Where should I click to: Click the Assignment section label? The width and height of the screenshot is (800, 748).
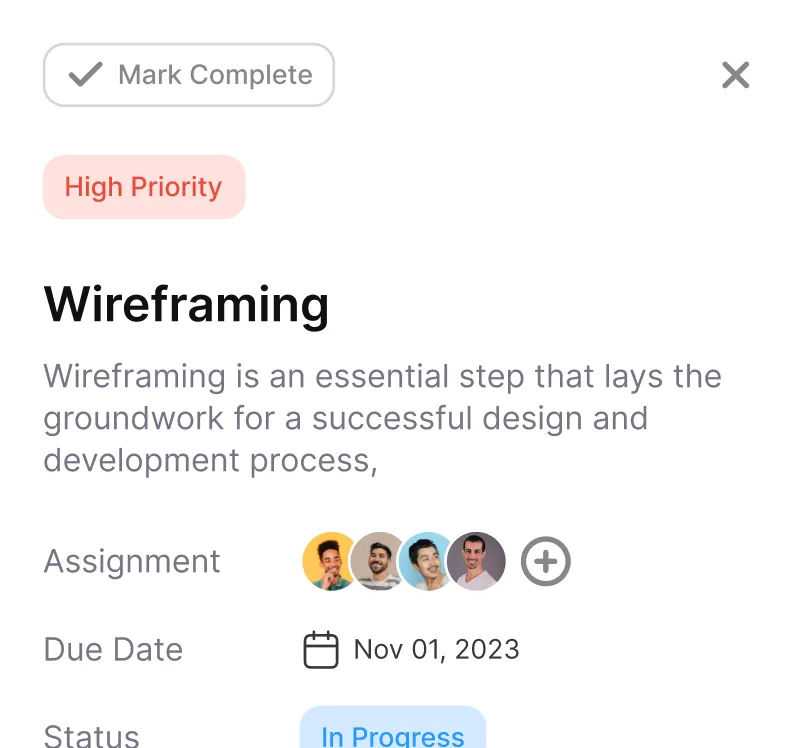[131, 561]
